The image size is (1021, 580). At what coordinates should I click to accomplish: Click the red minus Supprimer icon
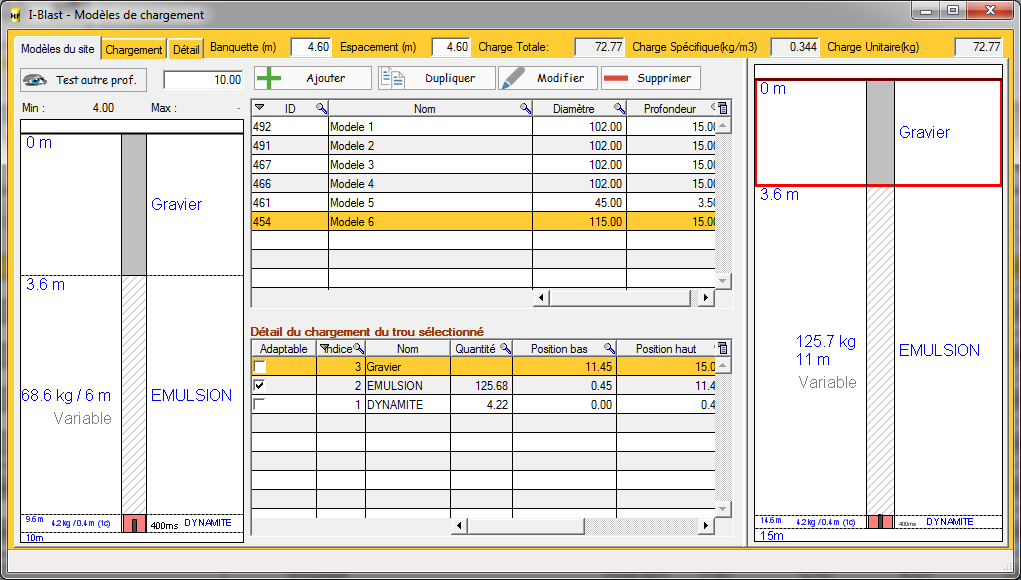coord(616,78)
